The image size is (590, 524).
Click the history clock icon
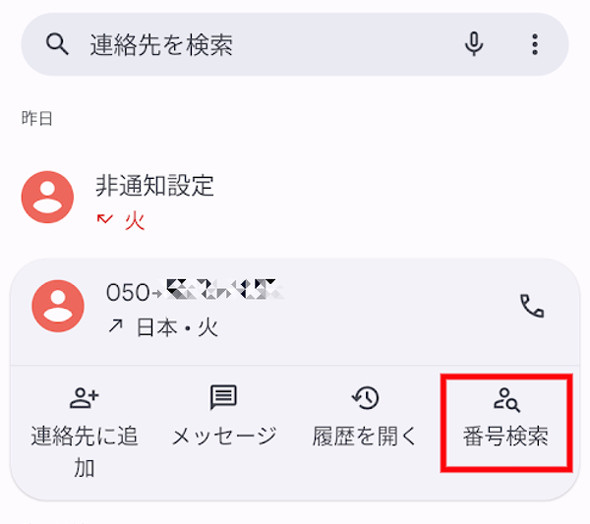[365, 398]
